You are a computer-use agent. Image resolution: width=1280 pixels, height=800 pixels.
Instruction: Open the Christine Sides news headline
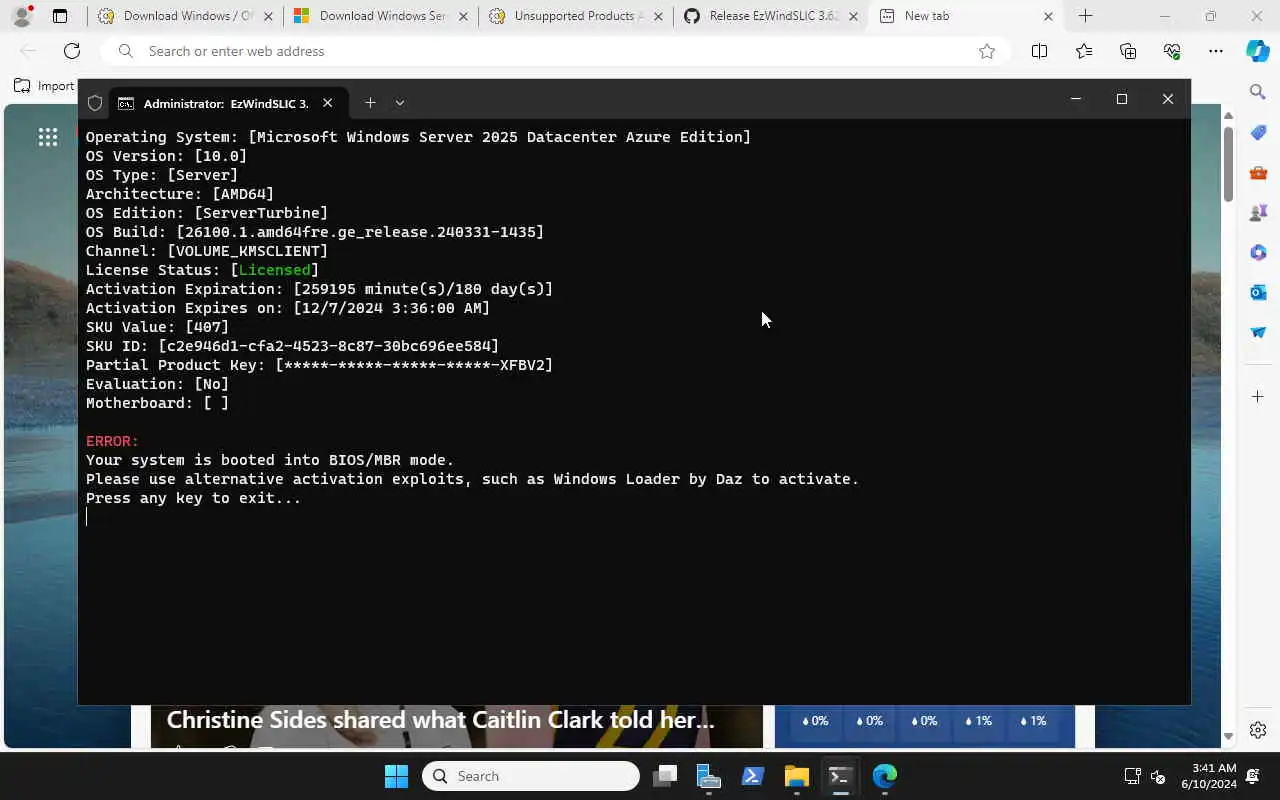(440, 720)
